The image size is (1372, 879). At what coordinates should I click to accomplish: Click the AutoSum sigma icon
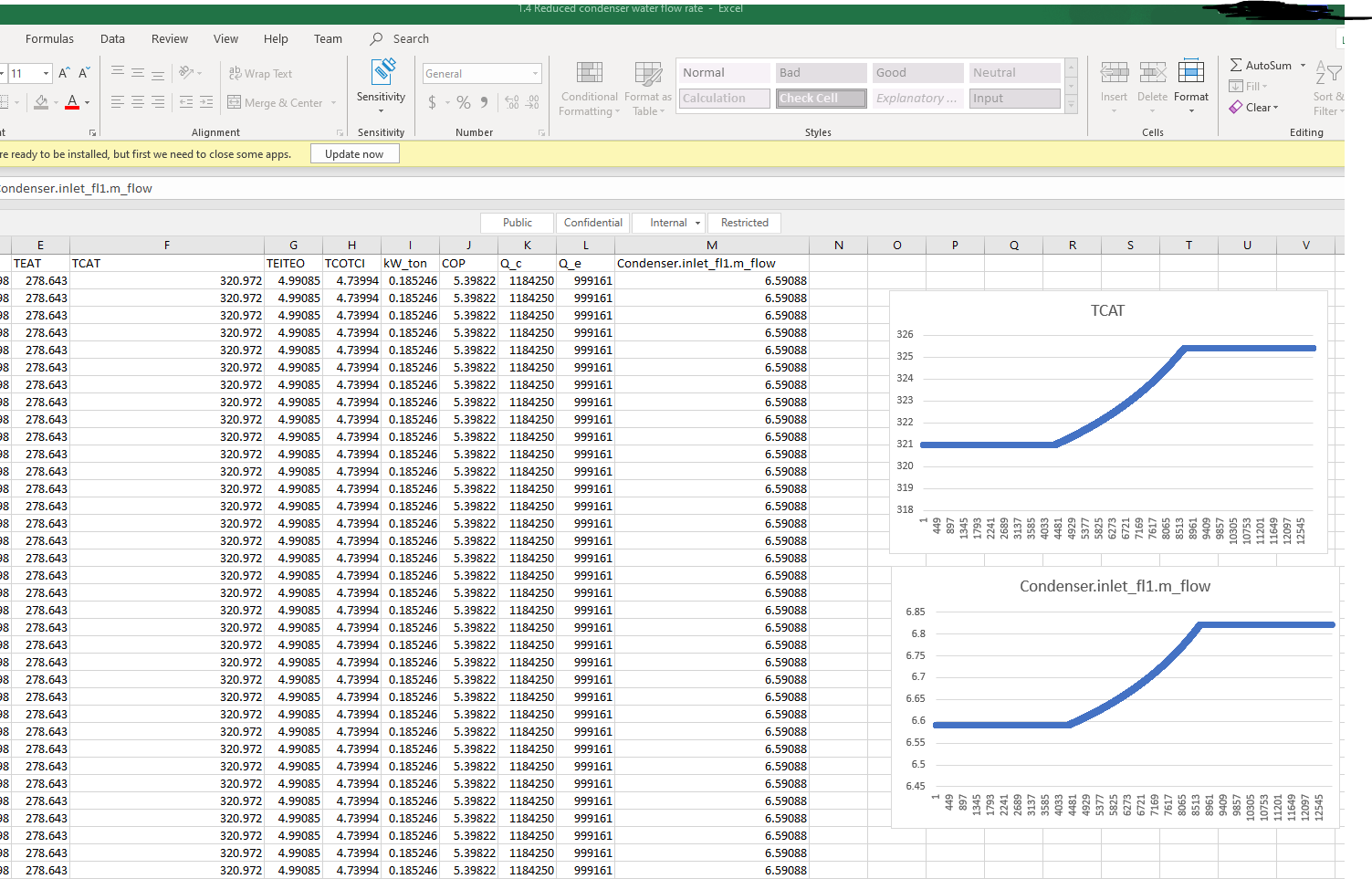click(1235, 65)
